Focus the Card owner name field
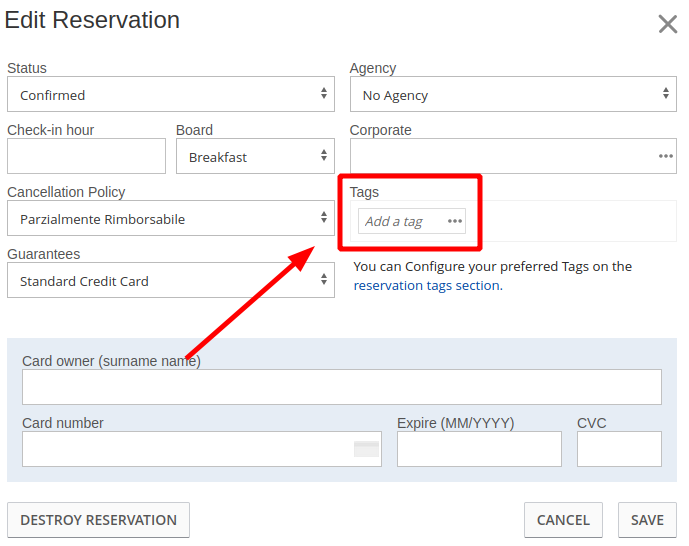689x546 pixels. 341,387
